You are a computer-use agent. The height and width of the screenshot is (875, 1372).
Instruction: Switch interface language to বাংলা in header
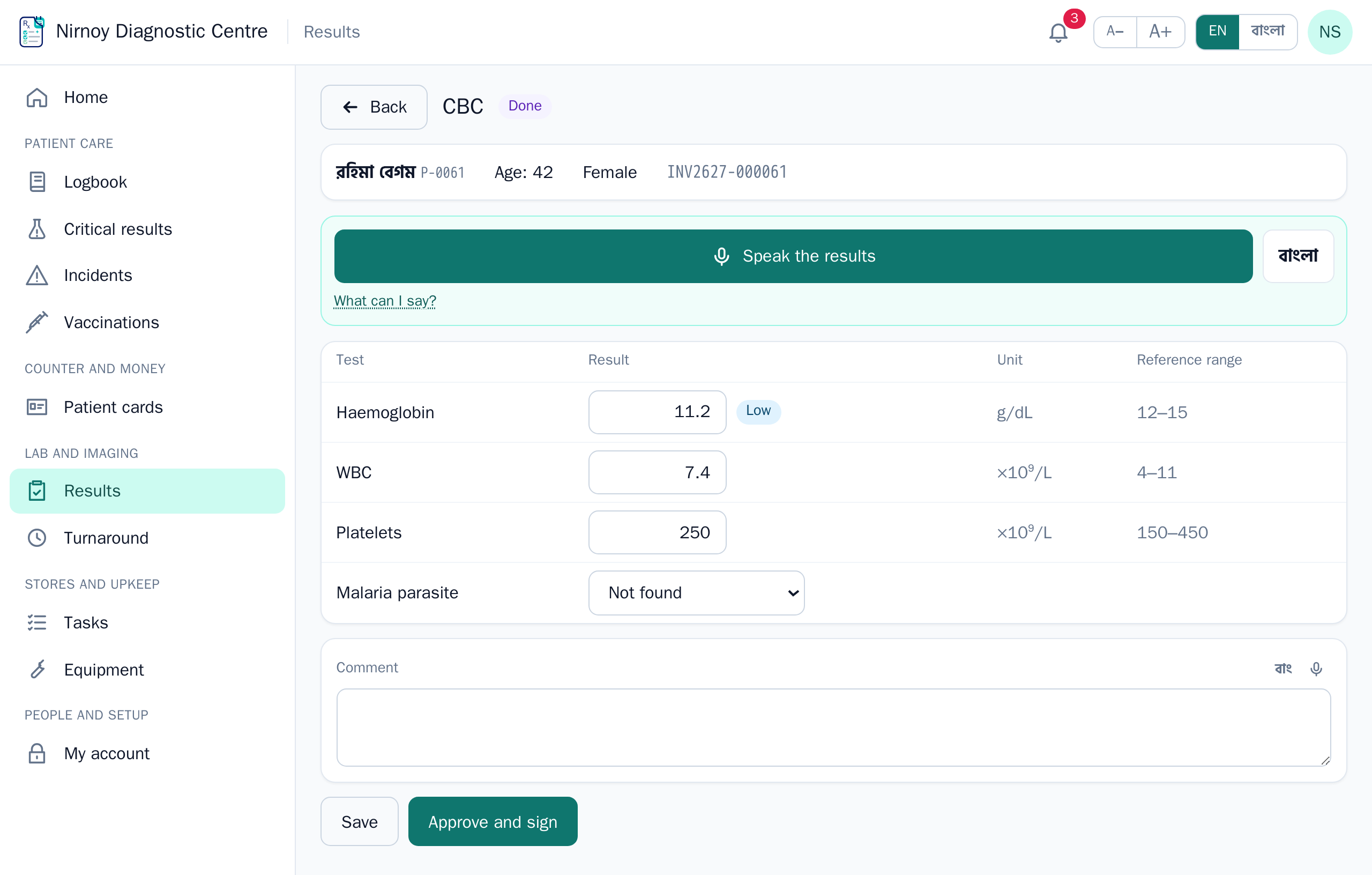tap(1267, 31)
